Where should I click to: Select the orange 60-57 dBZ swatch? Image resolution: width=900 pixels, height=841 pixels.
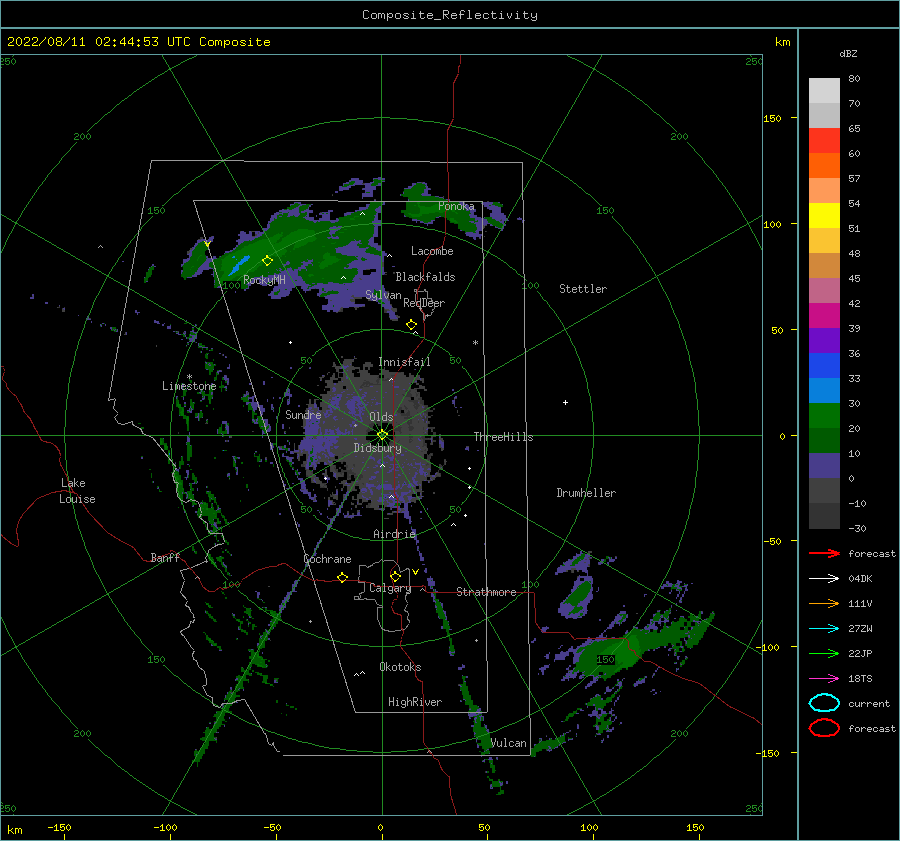click(824, 166)
